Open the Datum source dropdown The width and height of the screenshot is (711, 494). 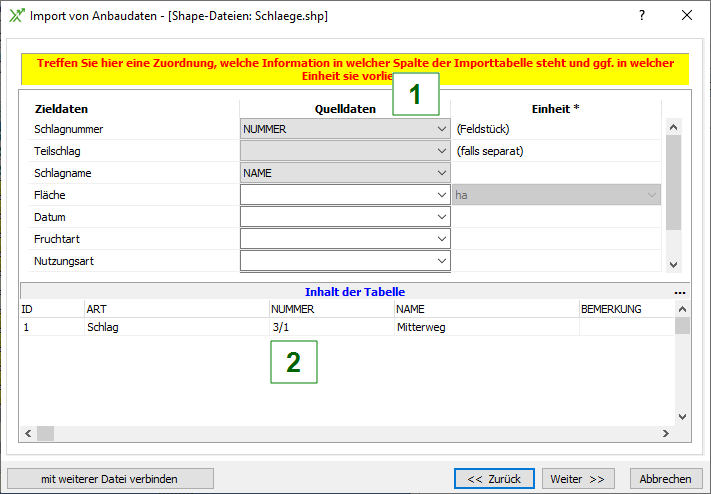coord(345,217)
